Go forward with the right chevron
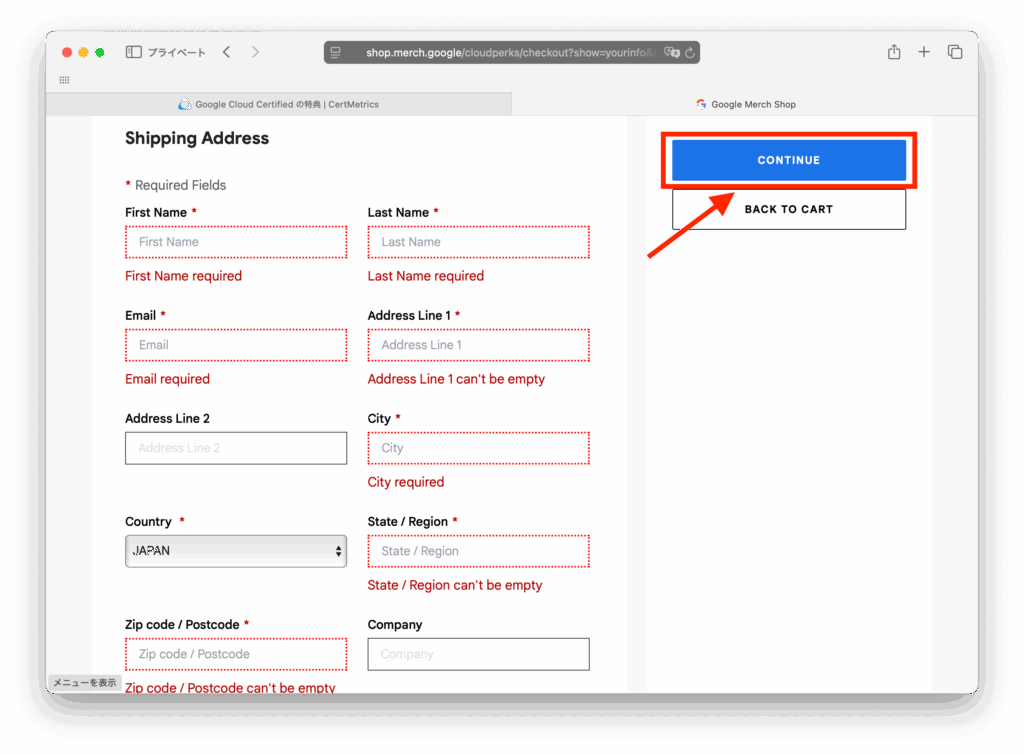 (x=255, y=52)
